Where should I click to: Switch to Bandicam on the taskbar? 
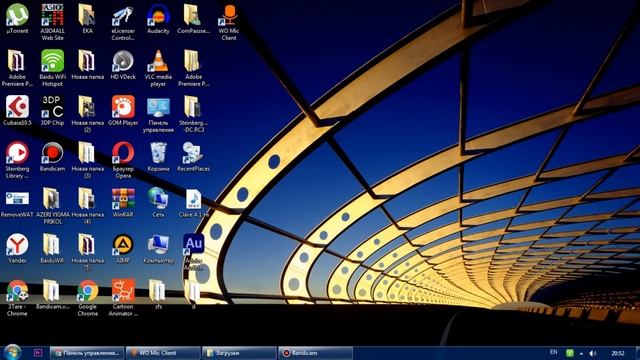click(315, 353)
